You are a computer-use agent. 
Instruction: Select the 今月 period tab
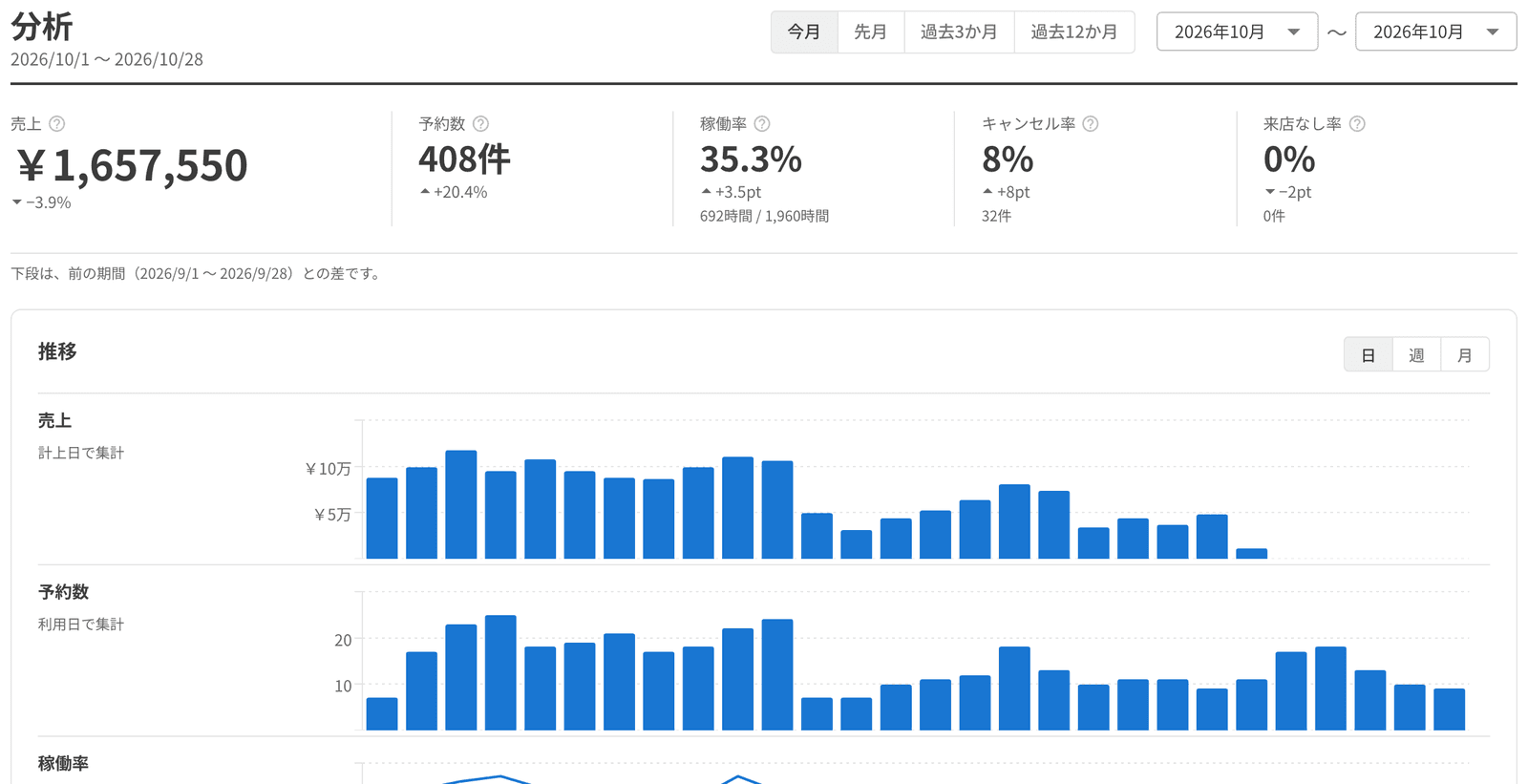click(x=804, y=32)
